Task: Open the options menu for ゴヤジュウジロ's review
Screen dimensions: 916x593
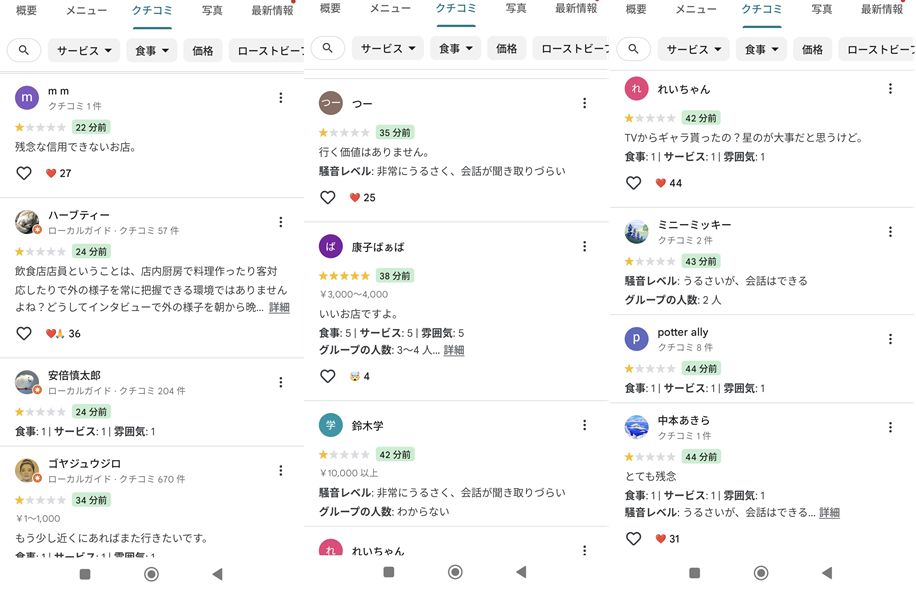Action: [281, 470]
